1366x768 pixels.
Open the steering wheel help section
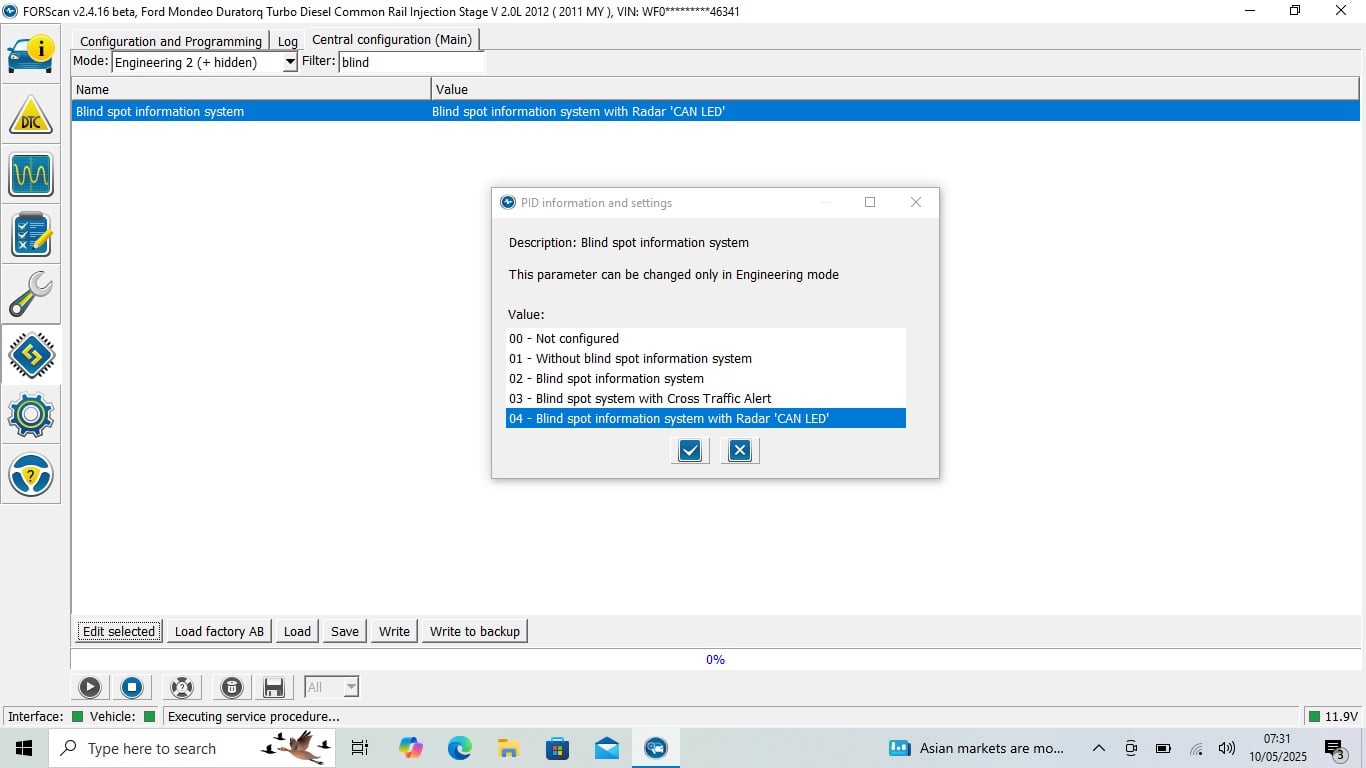31,475
